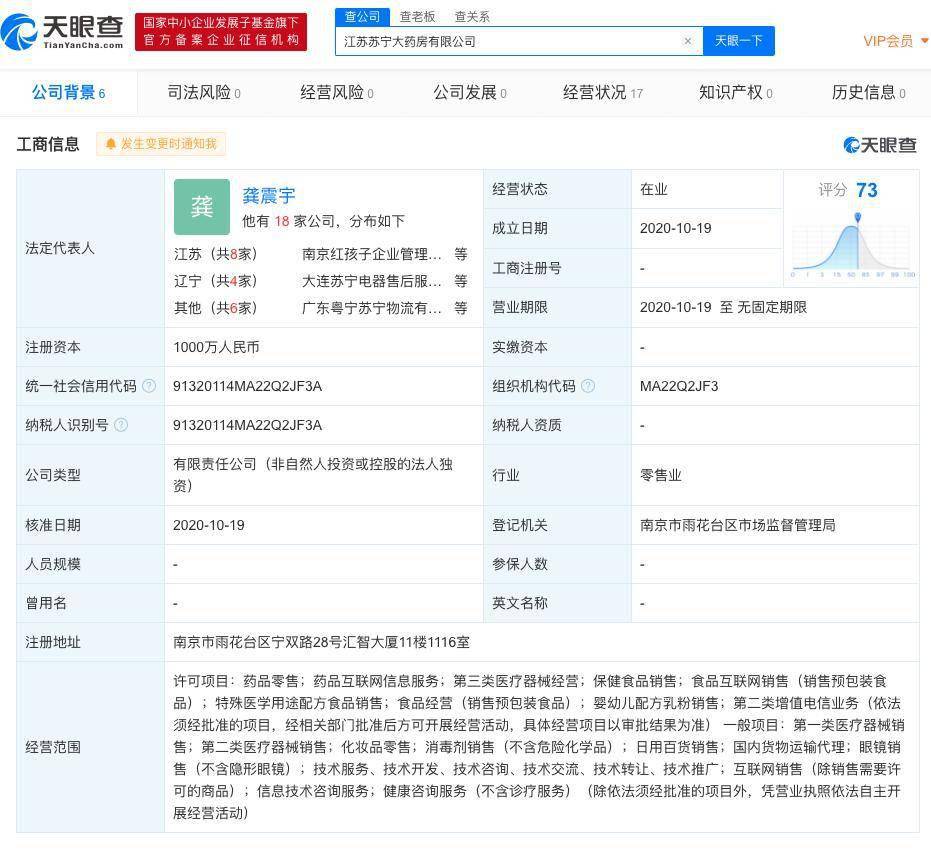Click the 18 companies count link
This screenshot has height=853, width=931.
[x=282, y=221]
